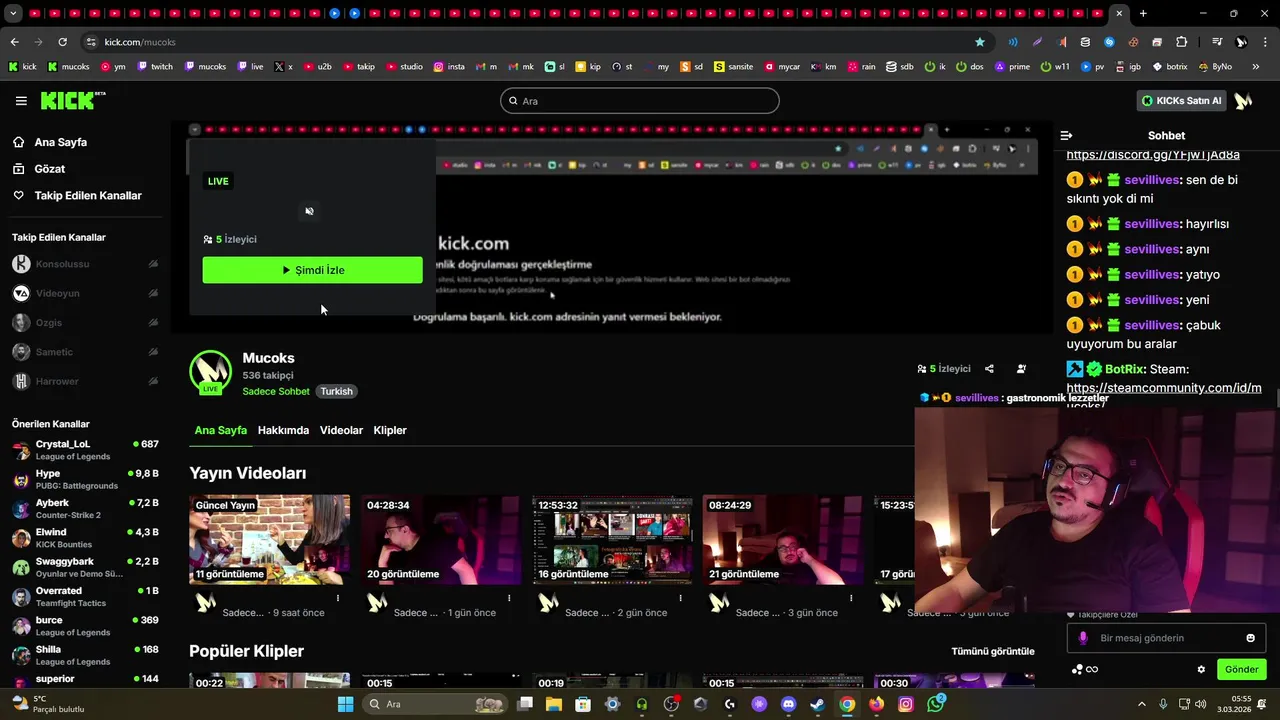Click the microphone icon in chat input
Viewport: 1280px width, 720px height.
1083,638
